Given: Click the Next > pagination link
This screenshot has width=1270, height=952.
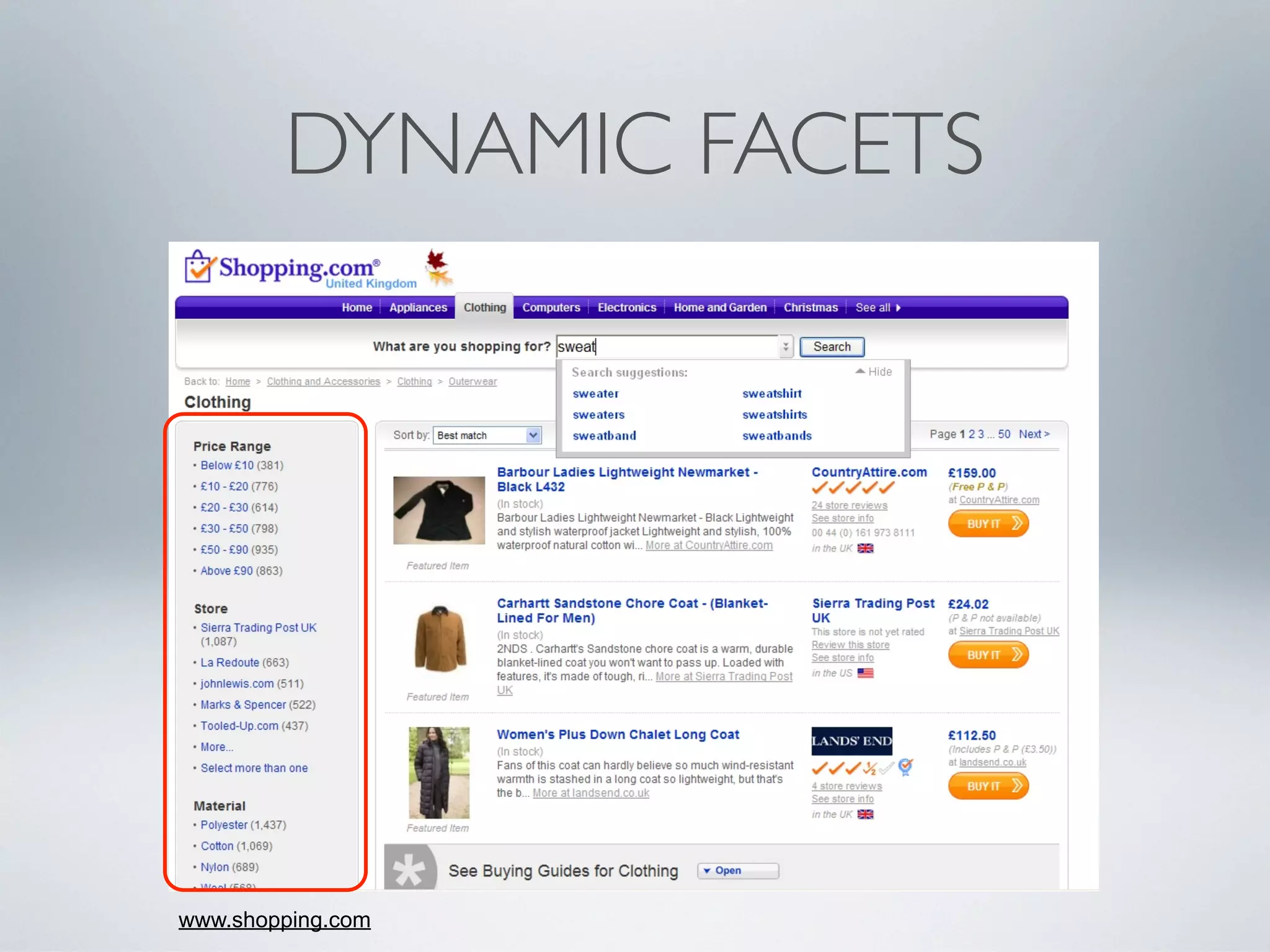Looking at the screenshot, I should coord(1034,434).
